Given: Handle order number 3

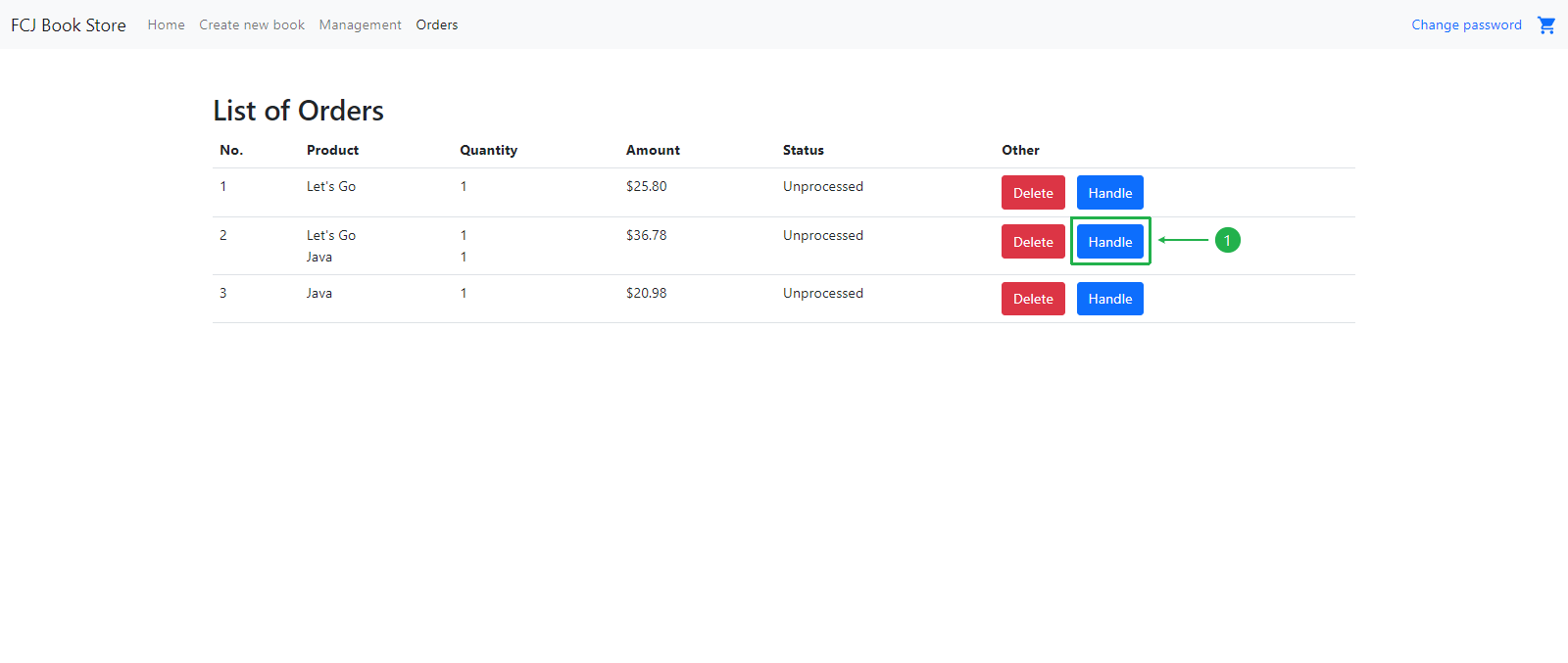Looking at the screenshot, I should click(x=1110, y=299).
